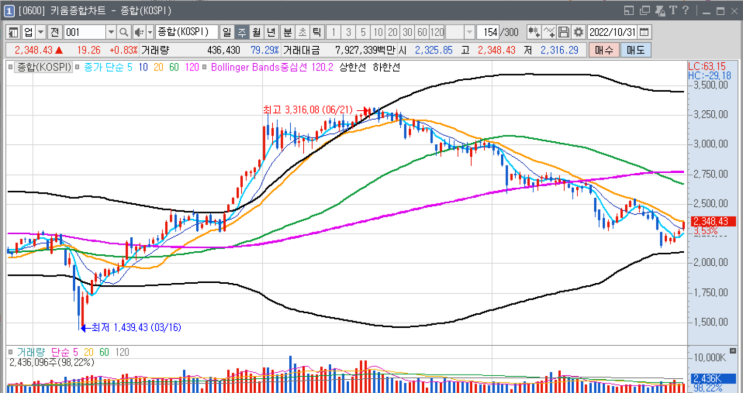743x393 pixels.
Task: Choose the 3 interval button
Action: tap(348, 32)
